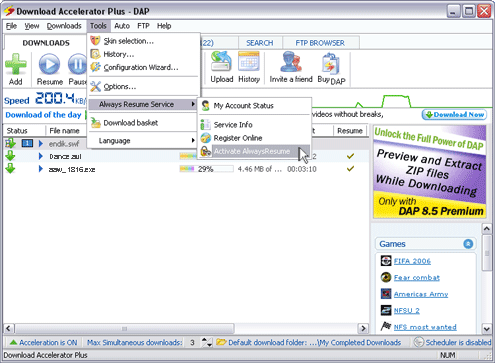495x363 pixels.
Task: Click the Download of the day link
Action: click(x=43, y=115)
